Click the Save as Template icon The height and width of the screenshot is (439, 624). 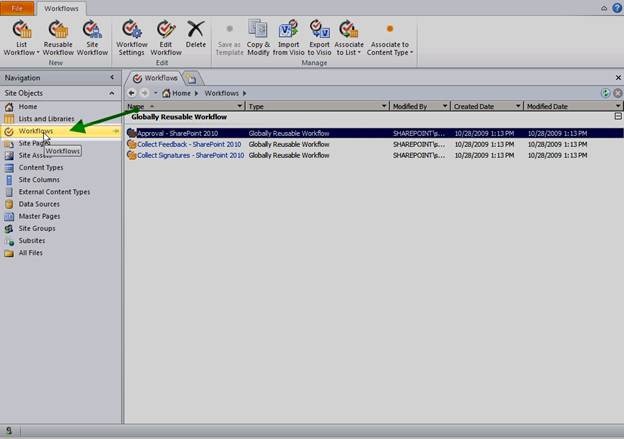[x=229, y=29]
